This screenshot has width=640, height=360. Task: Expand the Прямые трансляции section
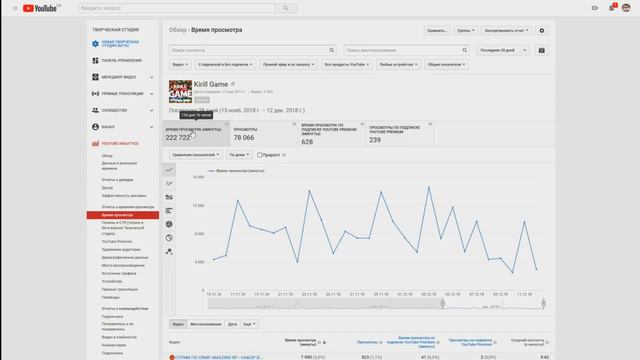tap(151, 94)
